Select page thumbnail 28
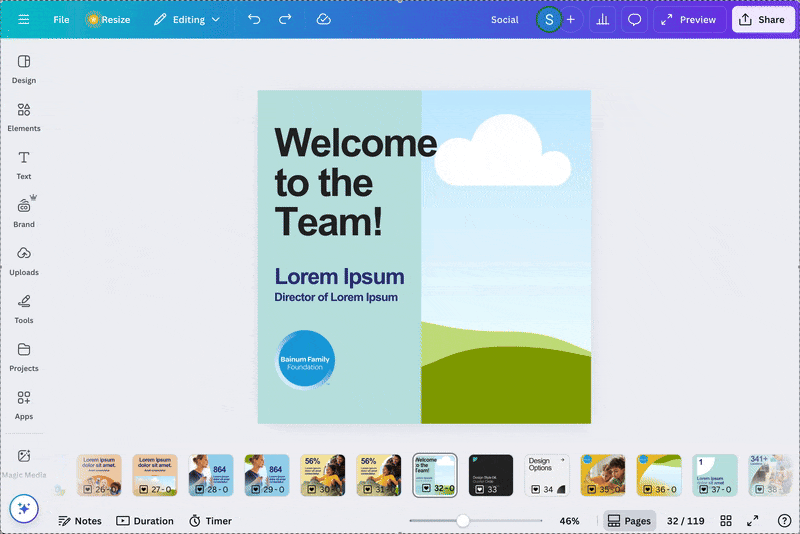 click(211, 475)
